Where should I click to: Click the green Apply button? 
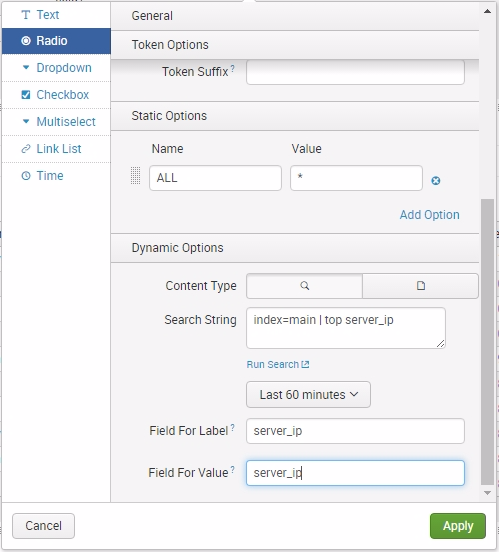[458, 526]
